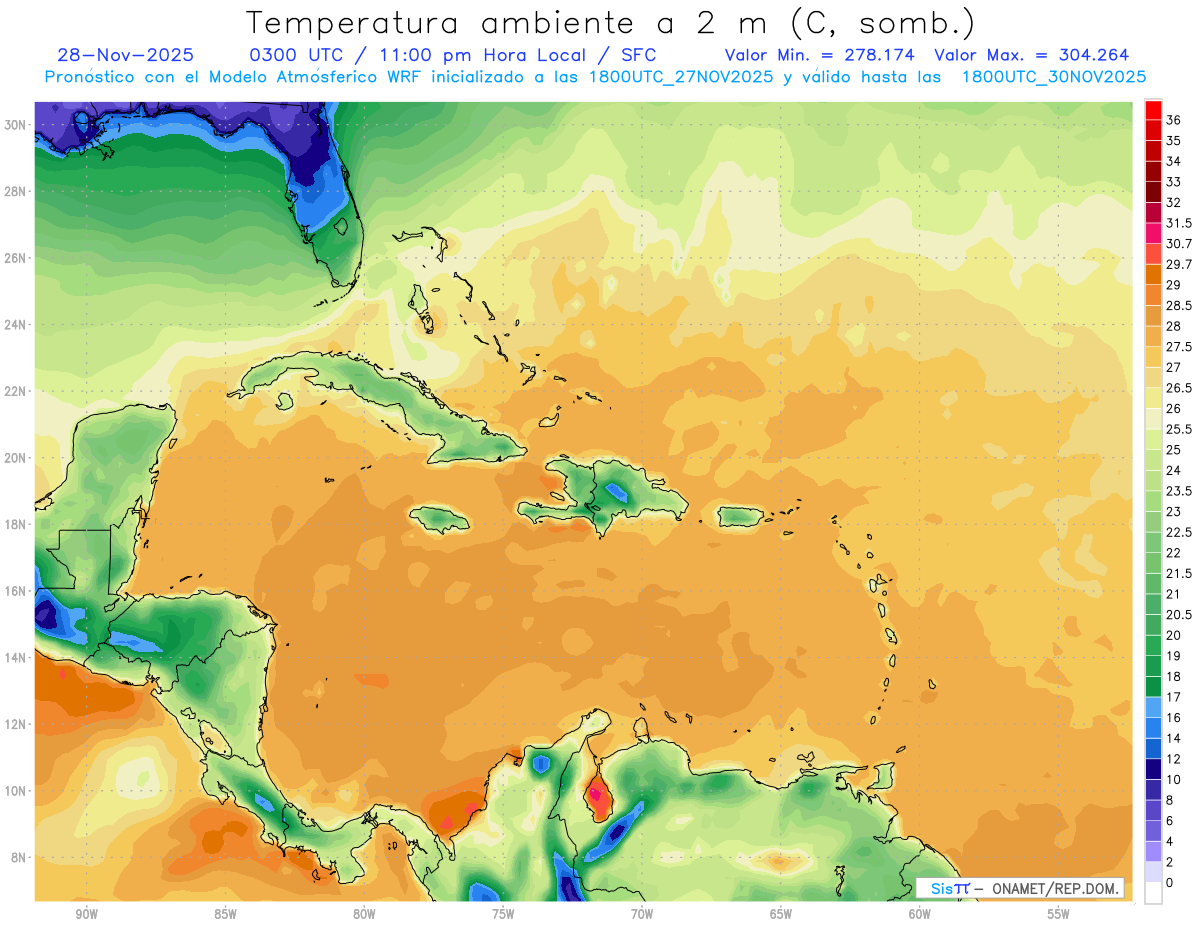Pick the navy swatch between 12 and 10
The width and height of the screenshot is (1200, 927).
[x=1153, y=769]
